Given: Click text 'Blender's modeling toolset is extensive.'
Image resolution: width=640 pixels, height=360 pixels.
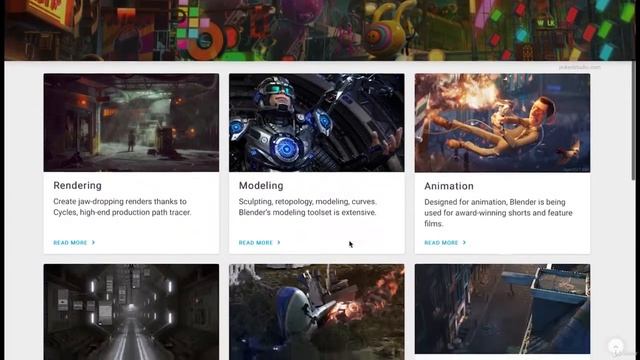Looking at the screenshot, I should (307, 212).
